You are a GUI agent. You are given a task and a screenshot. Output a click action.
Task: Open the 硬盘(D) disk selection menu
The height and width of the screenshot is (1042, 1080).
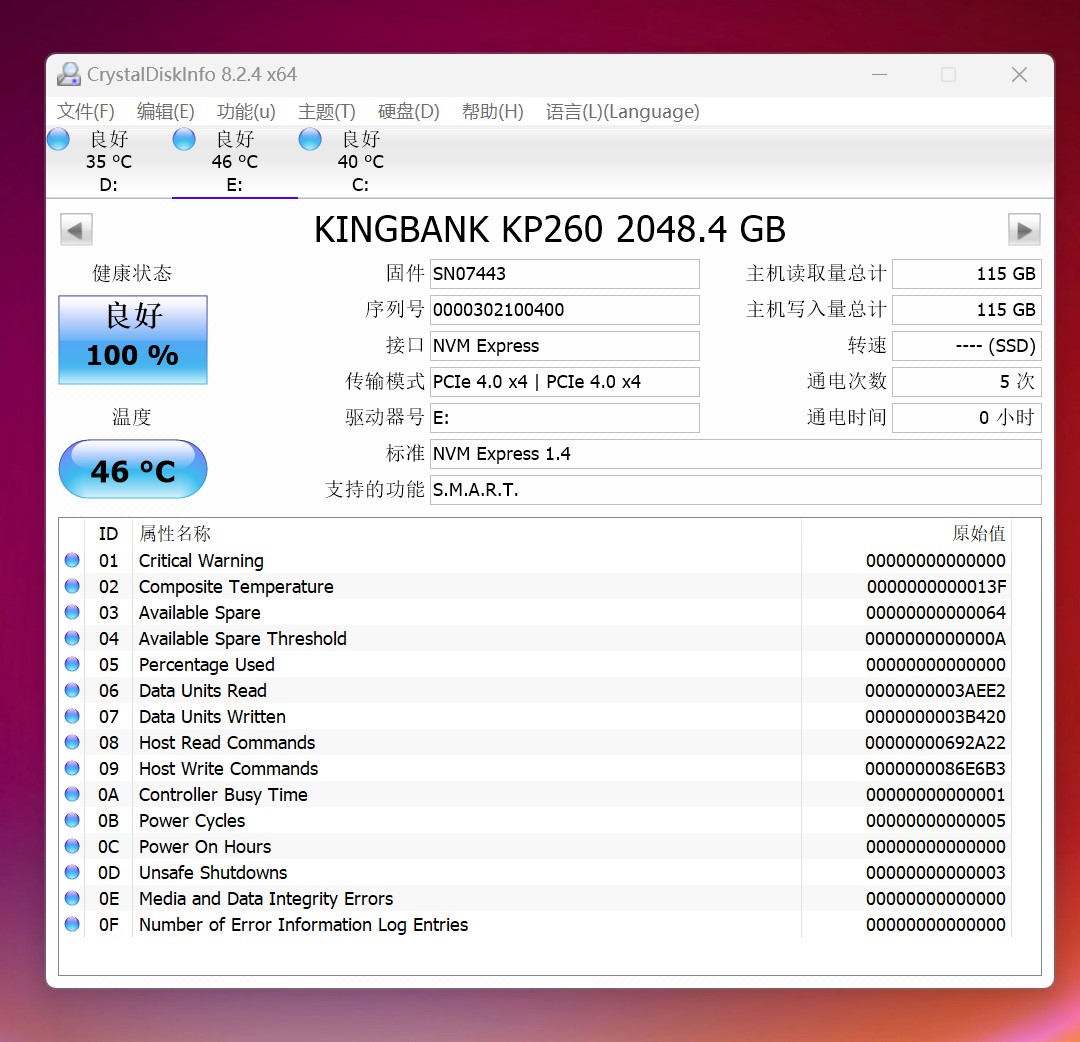408,112
